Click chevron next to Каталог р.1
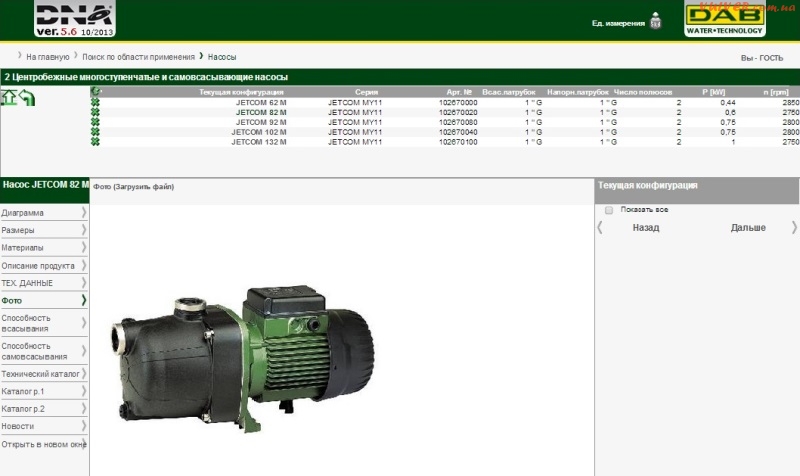Viewport: 800px width, 476px height. click(84, 391)
